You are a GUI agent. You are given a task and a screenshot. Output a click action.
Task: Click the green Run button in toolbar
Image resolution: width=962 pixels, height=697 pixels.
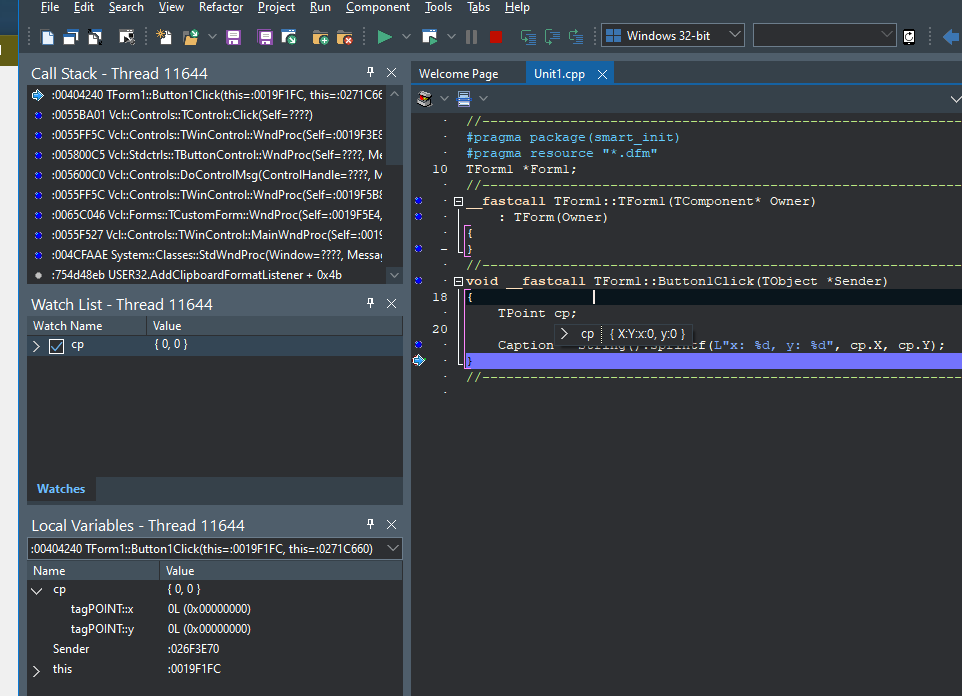click(384, 37)
